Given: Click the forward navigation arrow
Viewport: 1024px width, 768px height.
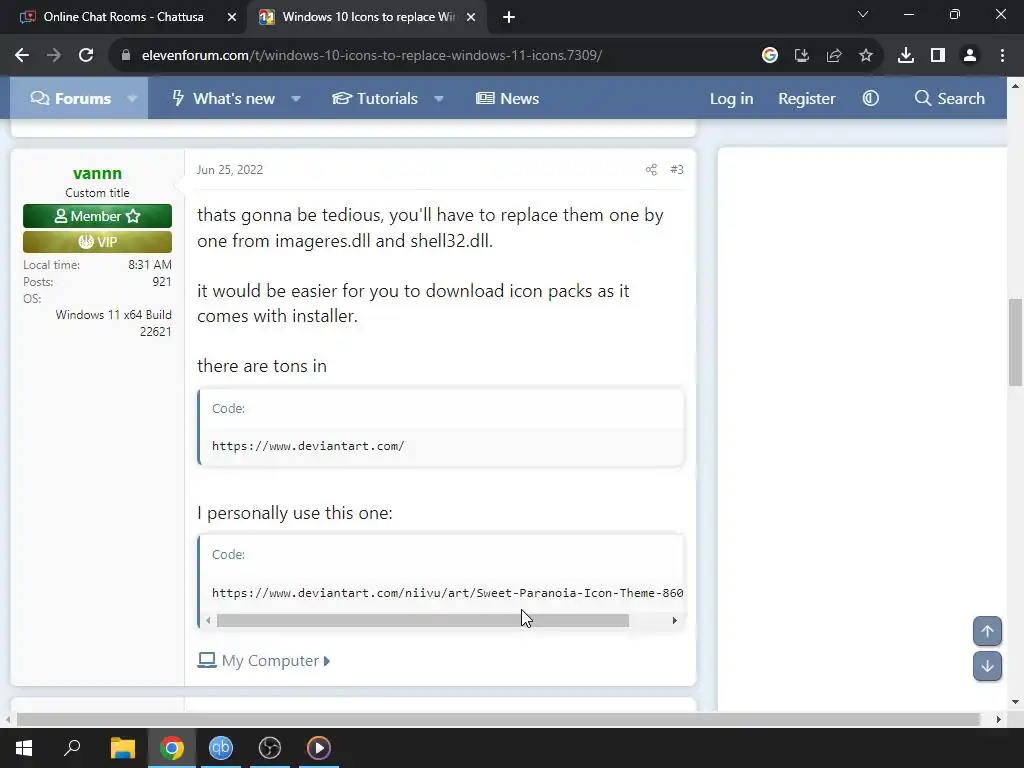Looking at the screenshot, I should point(54,56).
